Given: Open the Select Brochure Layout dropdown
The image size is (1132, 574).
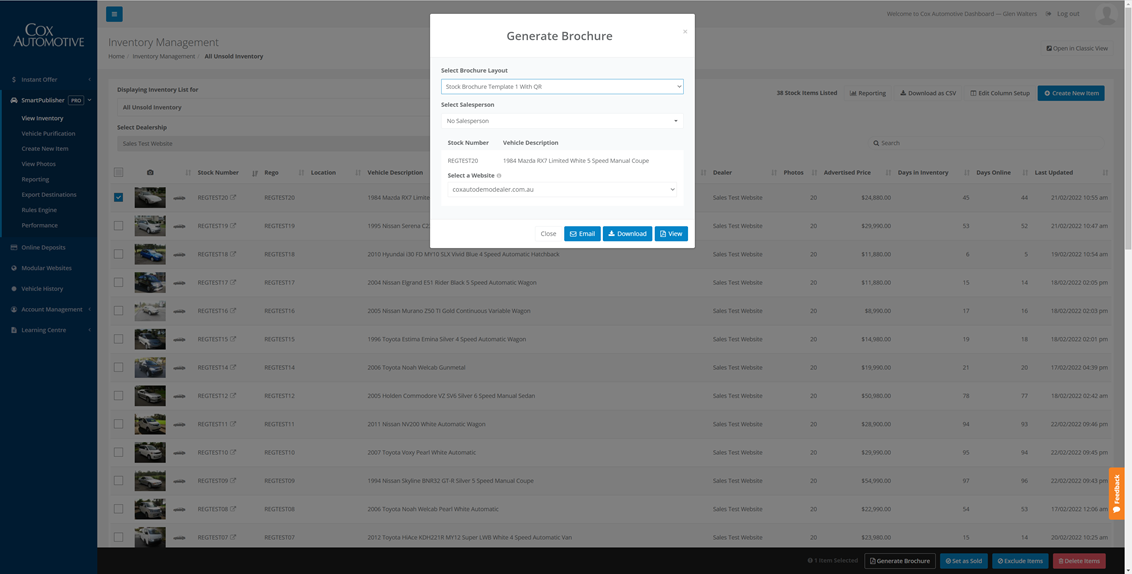Looking at the screenshot, I should (562, 87).
